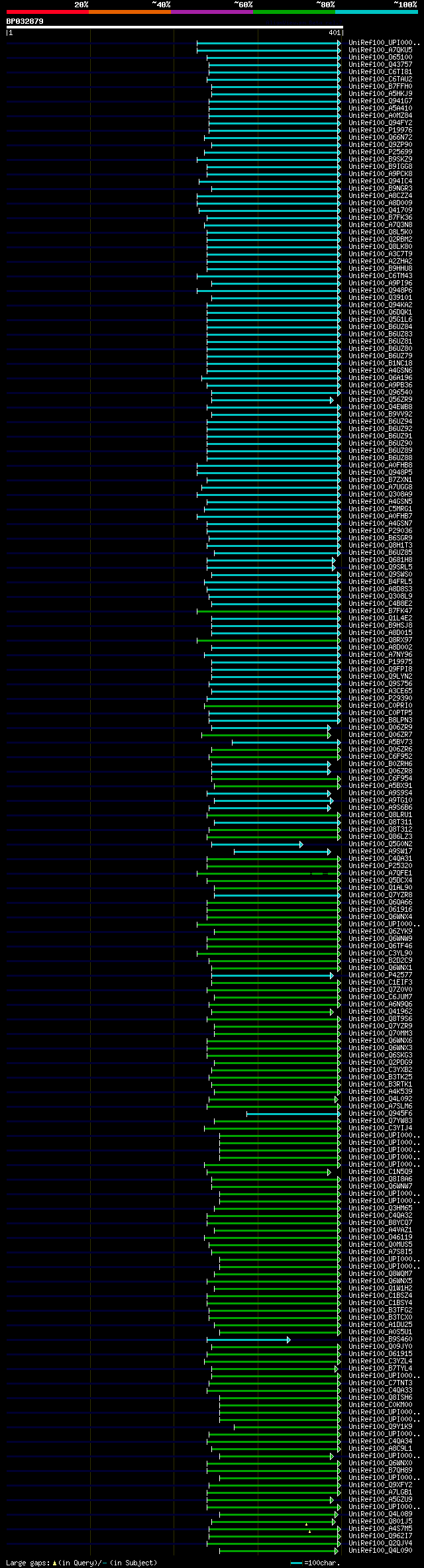The width and height of the screenshot is (424, 1568).
Task: Select hit label UniRef100_B9S460
Action: tap(380, 1340)
